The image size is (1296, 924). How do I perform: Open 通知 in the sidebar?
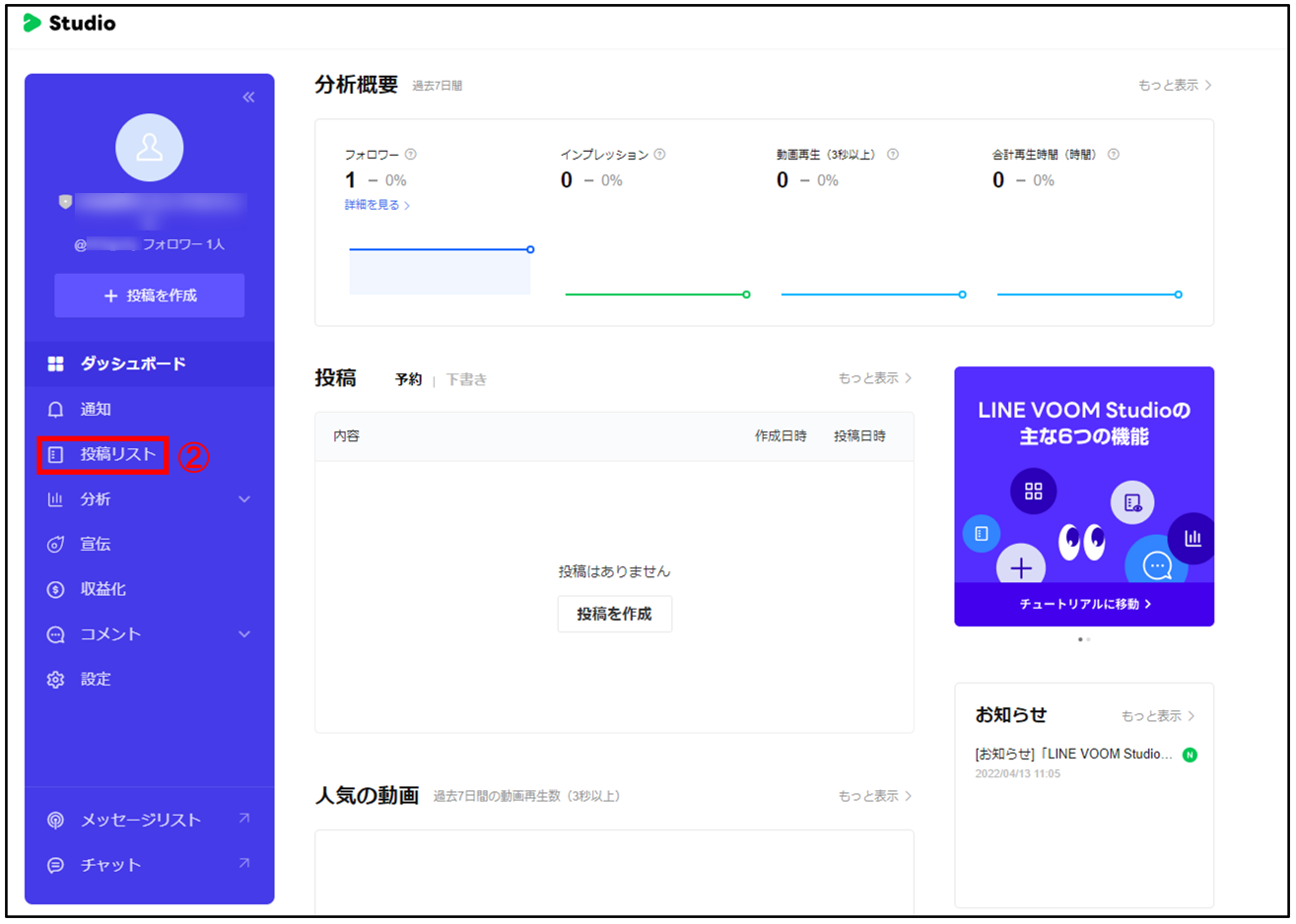pyautogui.click(x=150, y=409)
